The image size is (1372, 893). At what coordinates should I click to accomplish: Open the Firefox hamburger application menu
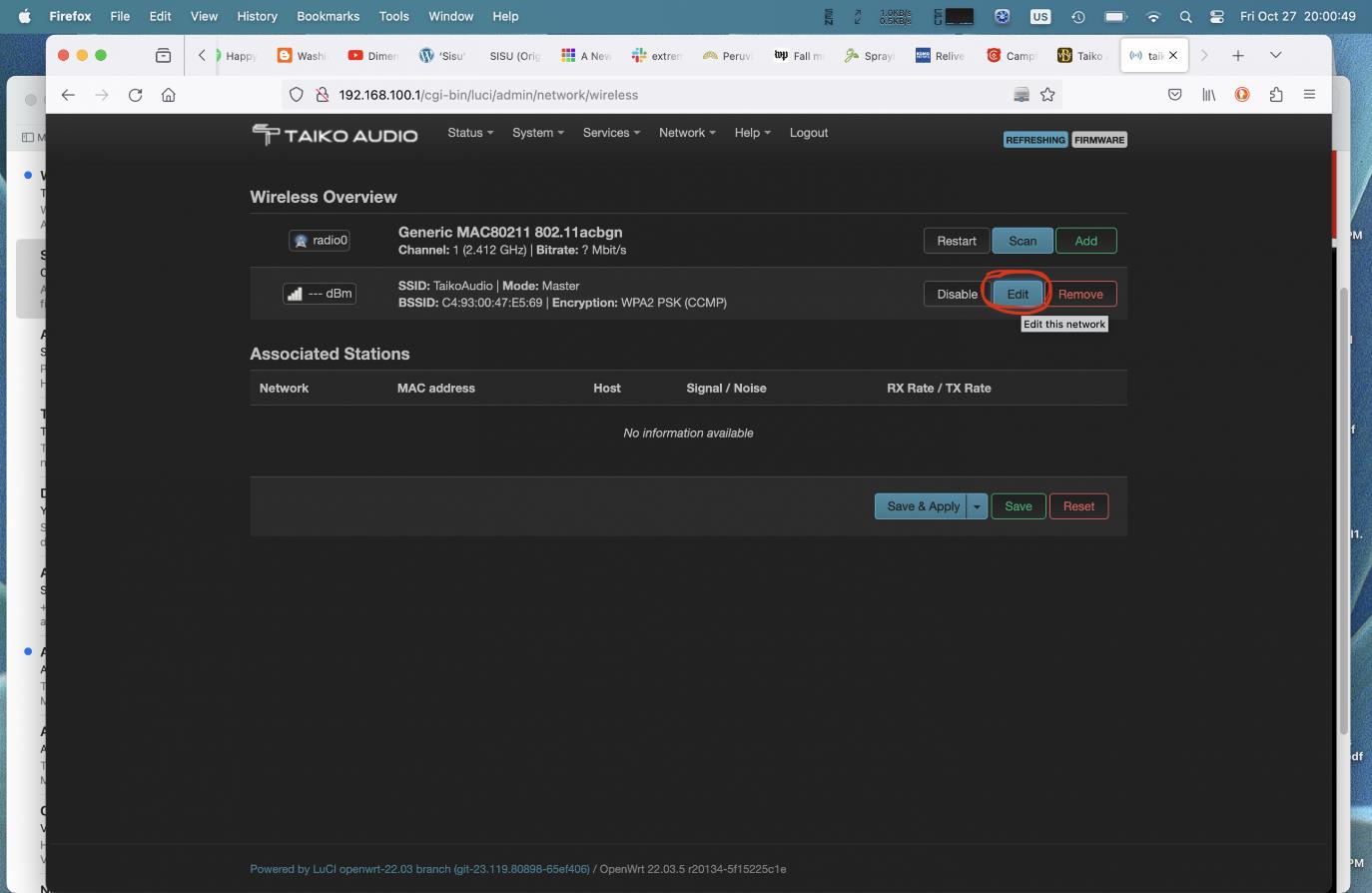point(1309,95)
